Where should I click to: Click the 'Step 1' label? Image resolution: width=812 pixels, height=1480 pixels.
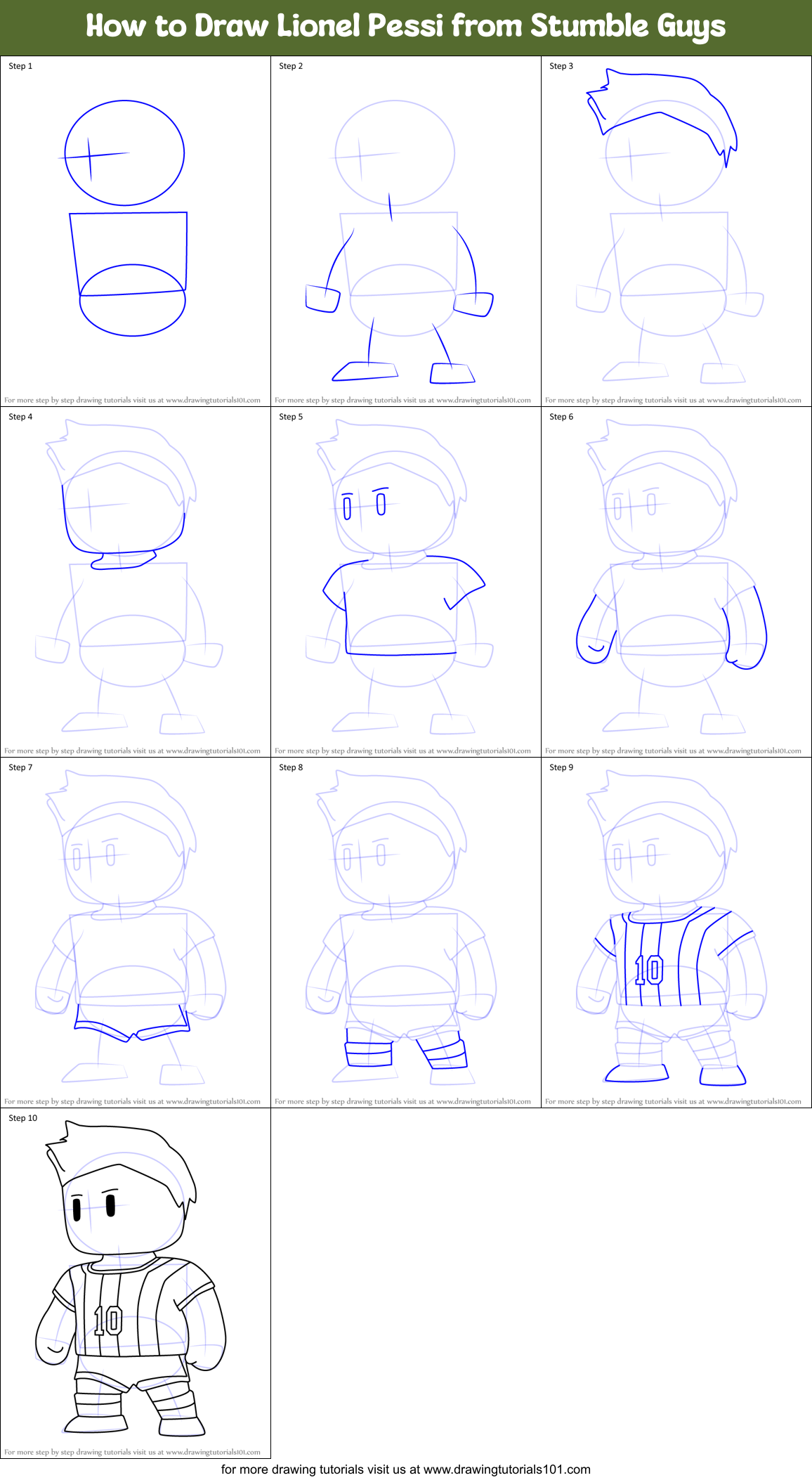(x=20, y=66)
